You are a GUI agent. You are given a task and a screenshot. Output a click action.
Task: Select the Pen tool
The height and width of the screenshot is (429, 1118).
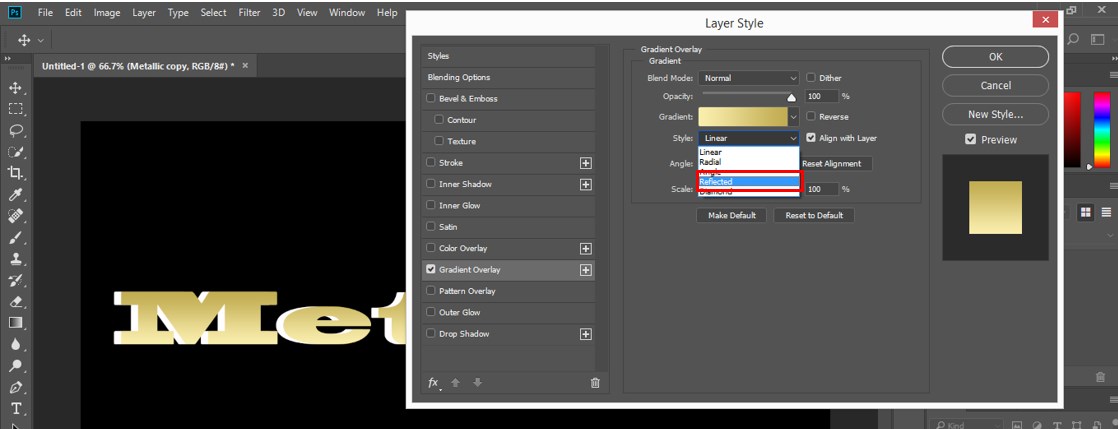15,388
